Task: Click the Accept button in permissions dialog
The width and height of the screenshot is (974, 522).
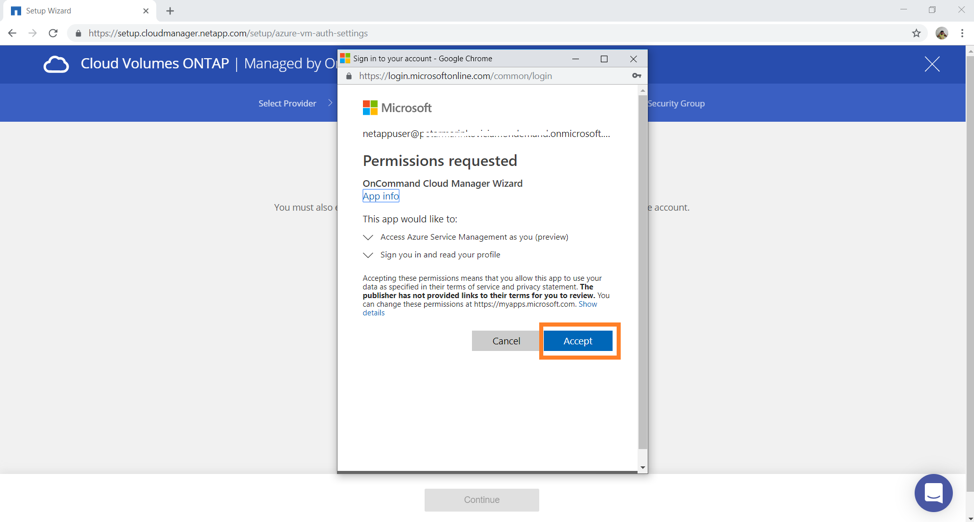Action: pyautogui.click(x=578, y=341)
